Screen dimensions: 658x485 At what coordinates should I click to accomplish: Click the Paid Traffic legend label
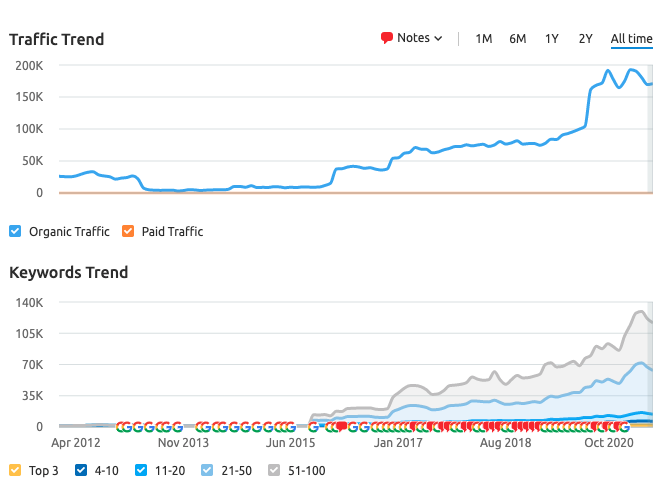(x=172, y=232)
